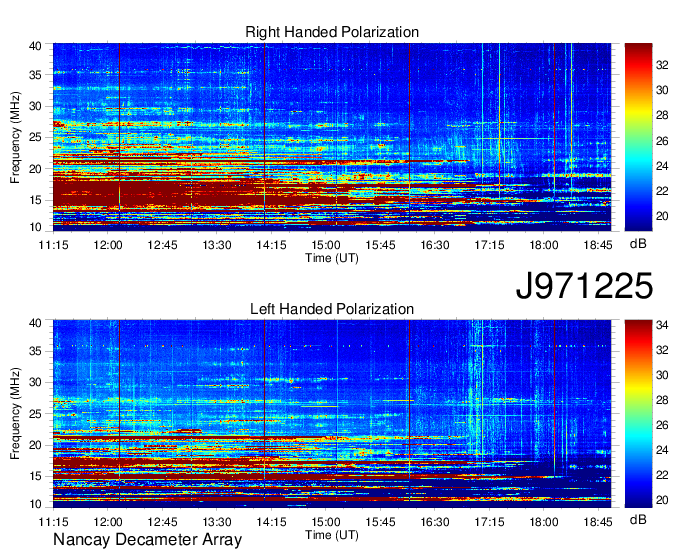
Task: Select Frequency (MHz) axis label of Left Handed plot
Action: point(15,413)
